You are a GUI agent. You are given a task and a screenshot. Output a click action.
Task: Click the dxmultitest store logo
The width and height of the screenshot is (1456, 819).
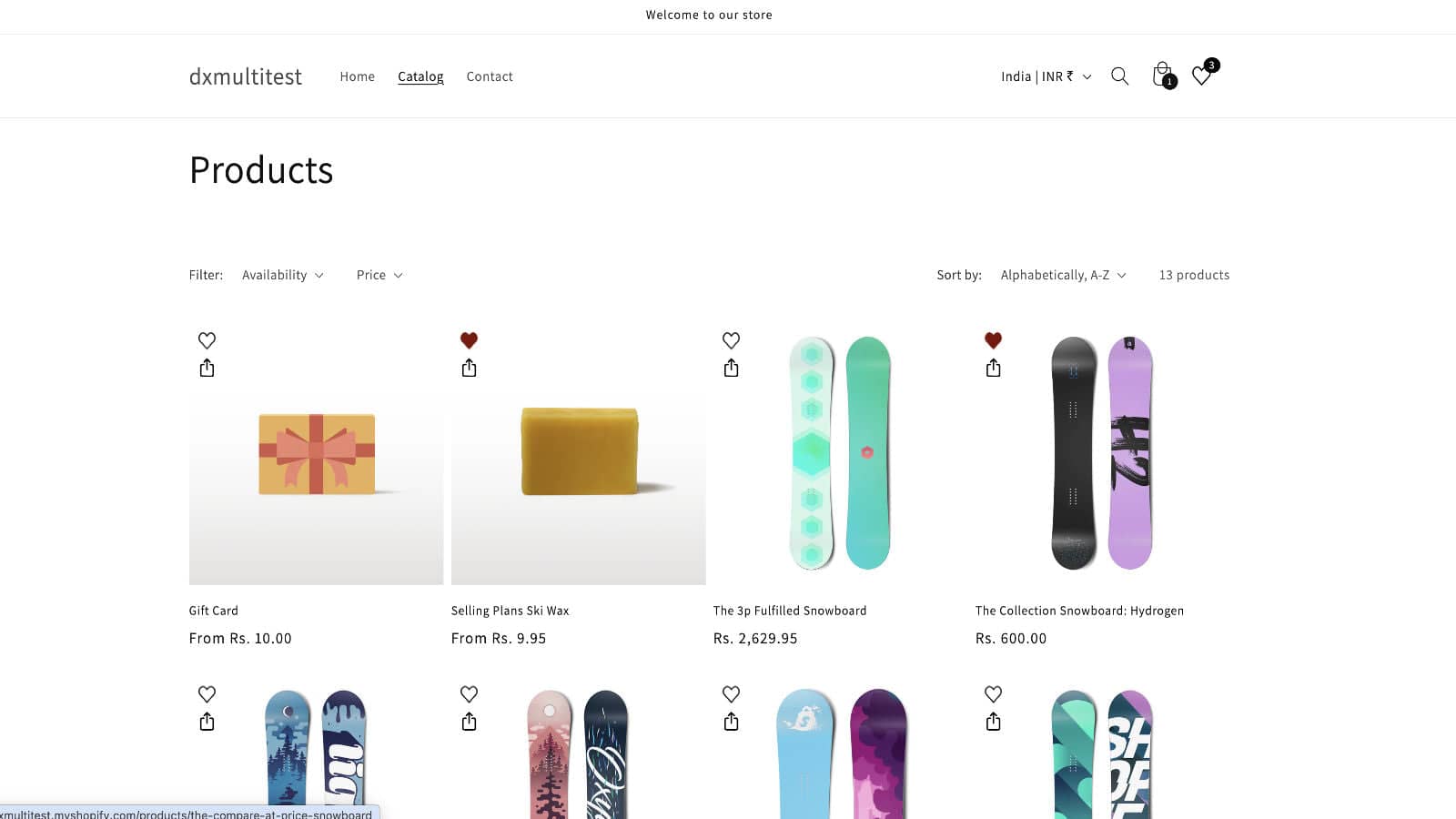(x=245, y=76)
